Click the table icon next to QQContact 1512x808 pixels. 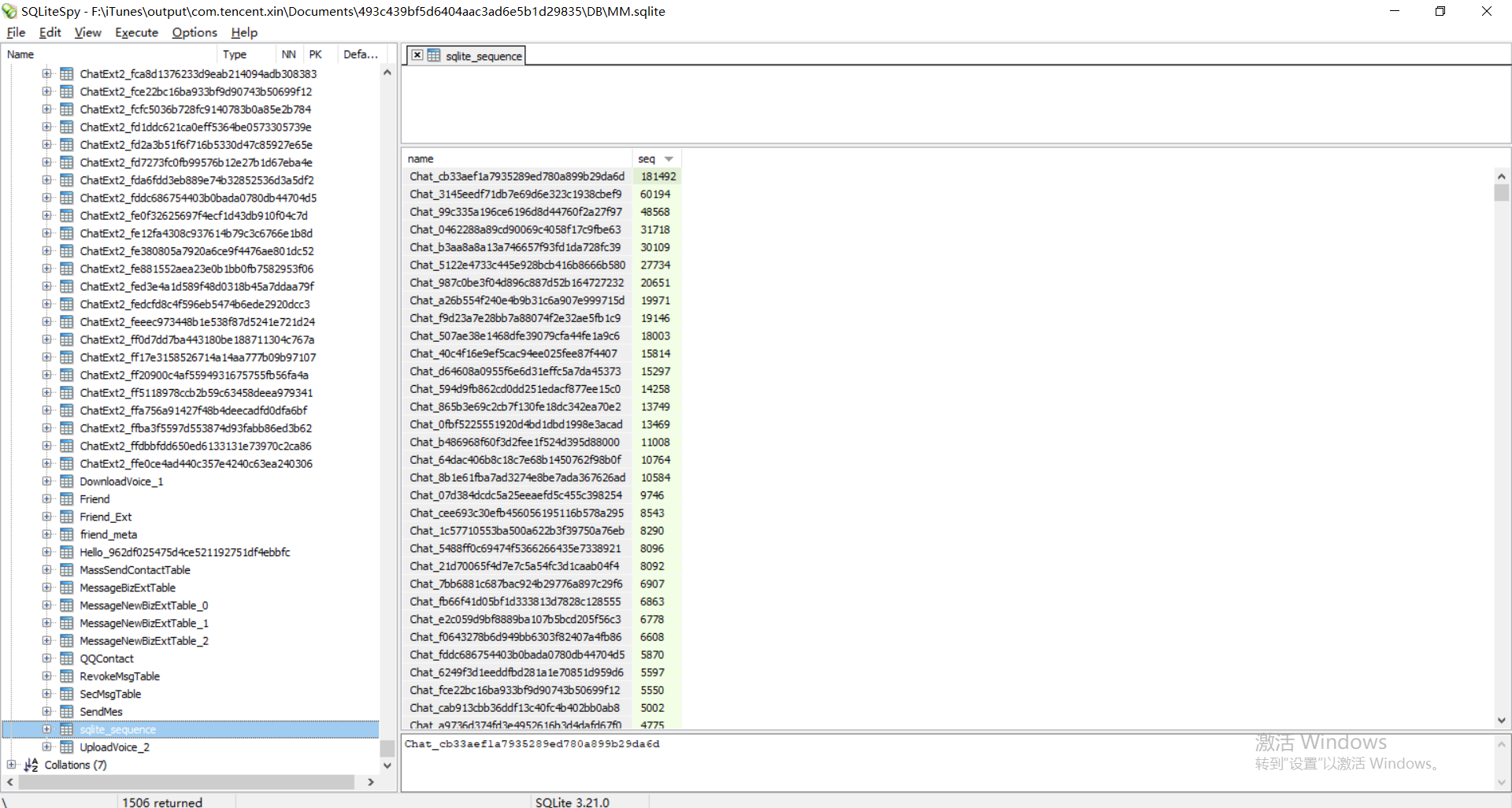click(67, 658)
